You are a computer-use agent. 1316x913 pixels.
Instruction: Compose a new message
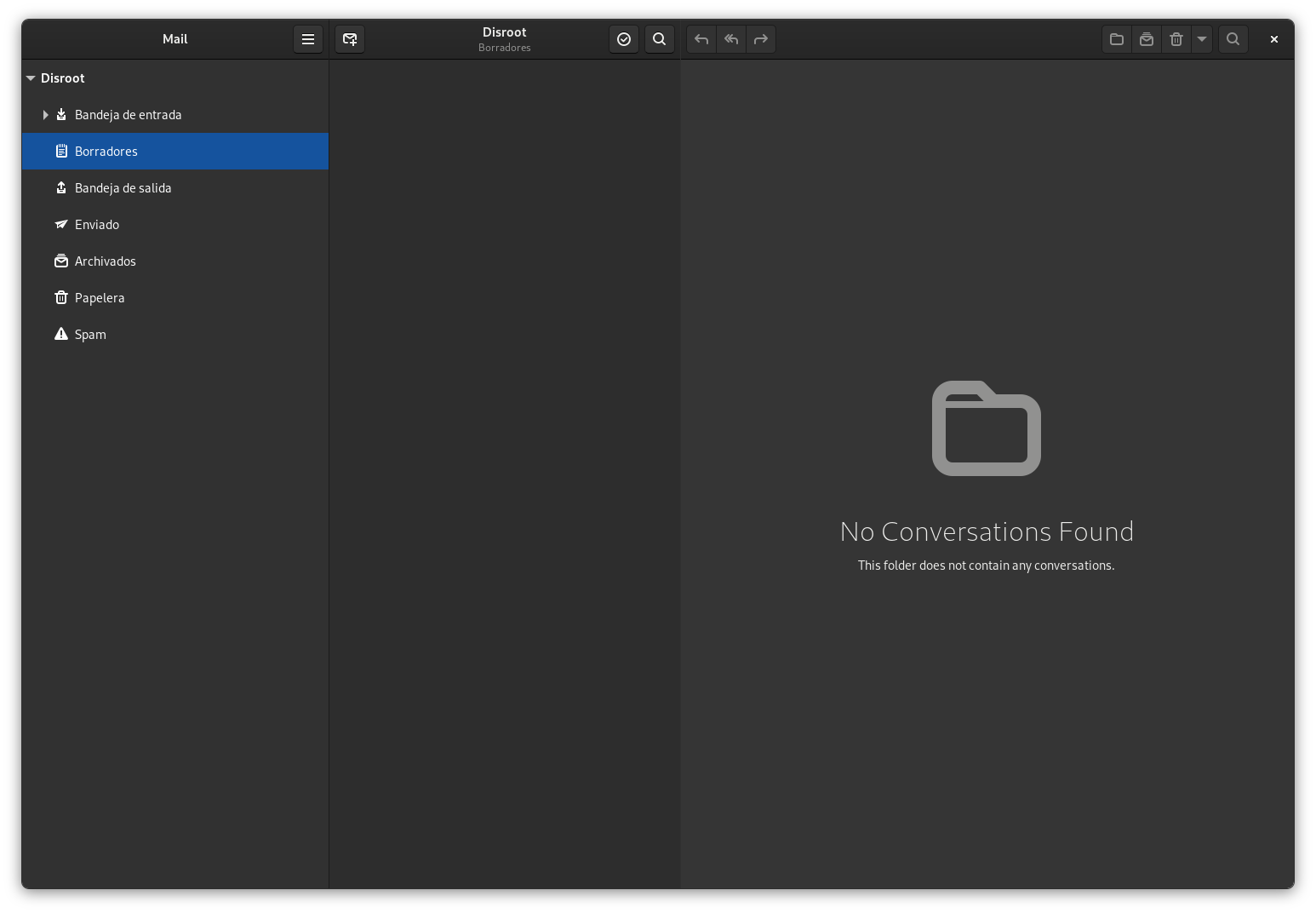coord(350,39)
